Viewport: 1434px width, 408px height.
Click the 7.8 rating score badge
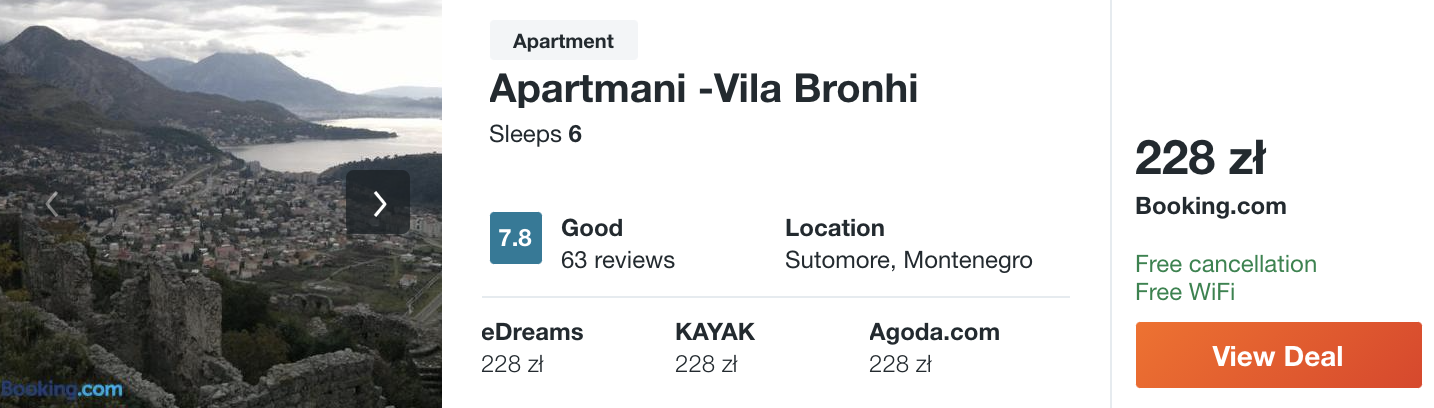(x=516, y=238)
